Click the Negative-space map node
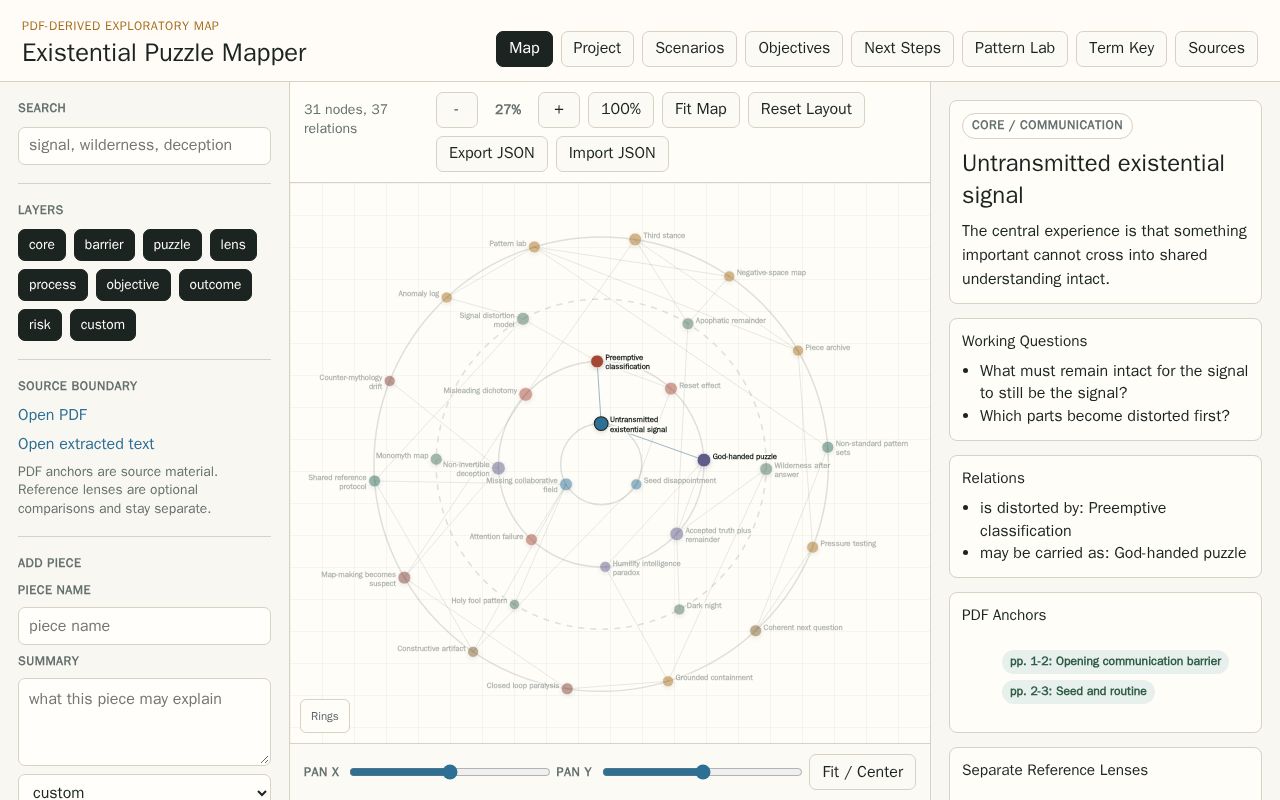 tap(729, 276)
